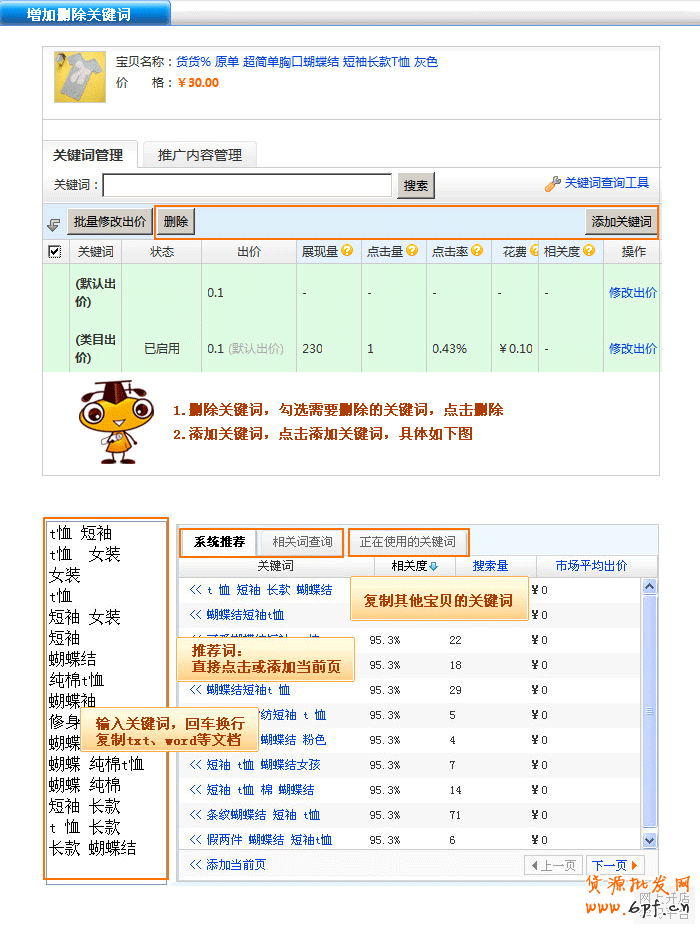The image size is (700, 929).
Task: Select the 相关词查询 tab
Action: click(302, 542)
